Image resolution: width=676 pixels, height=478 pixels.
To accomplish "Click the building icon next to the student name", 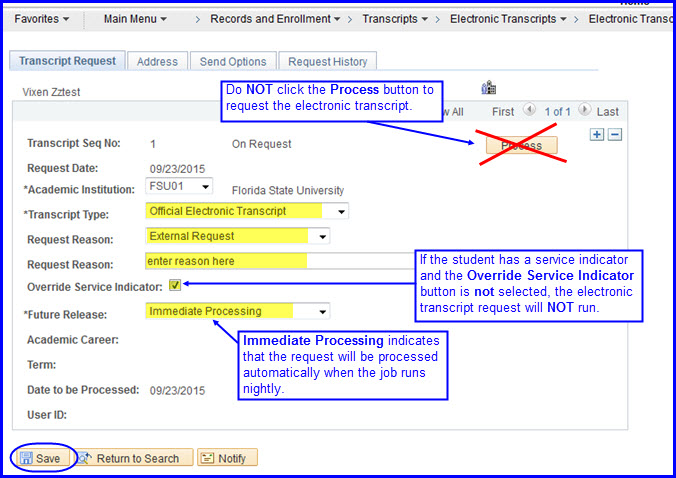I will click(488, 87).
